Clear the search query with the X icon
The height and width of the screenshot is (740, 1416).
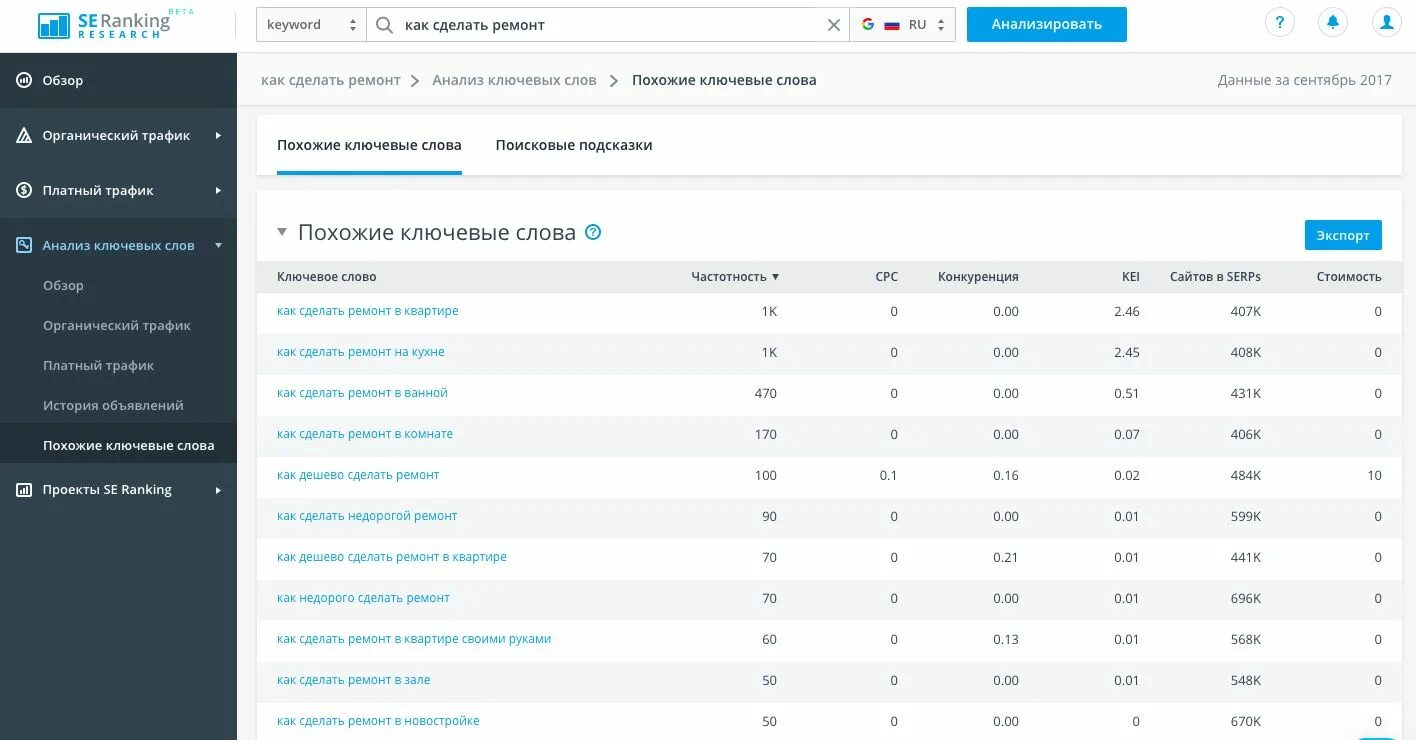(x=833, y=25)
